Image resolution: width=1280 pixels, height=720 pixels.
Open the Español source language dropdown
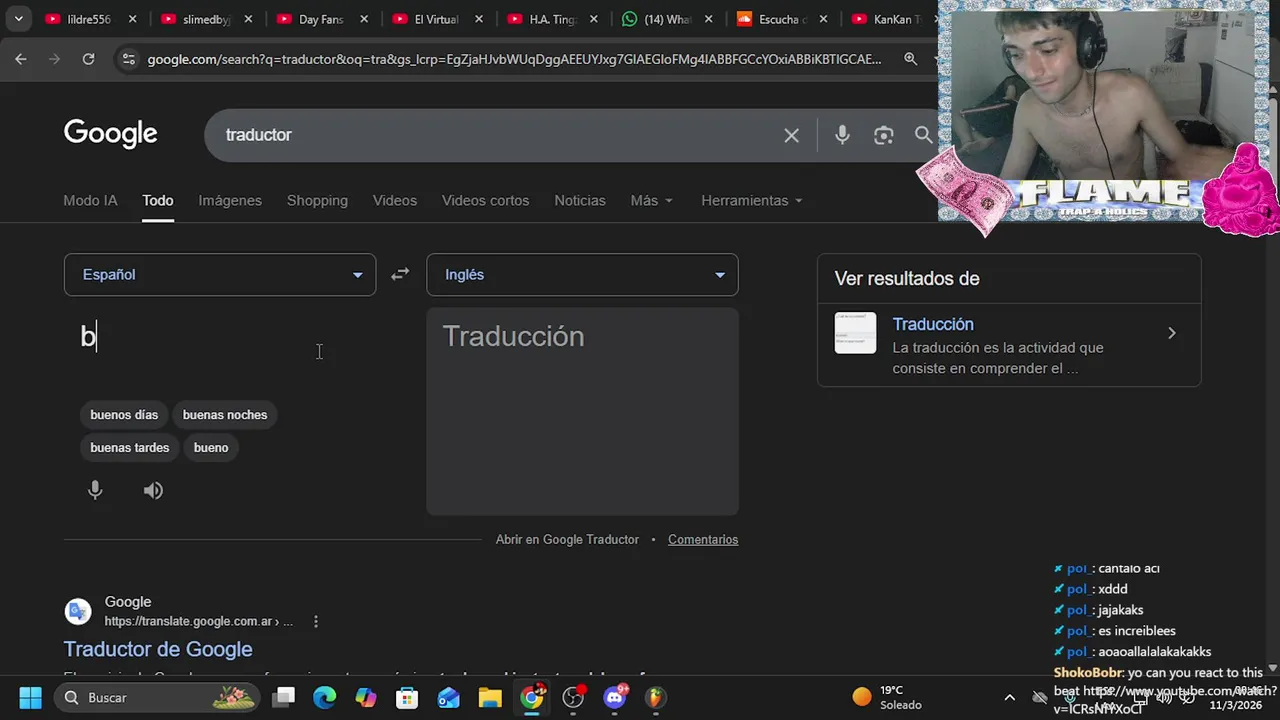coord(220,275)
